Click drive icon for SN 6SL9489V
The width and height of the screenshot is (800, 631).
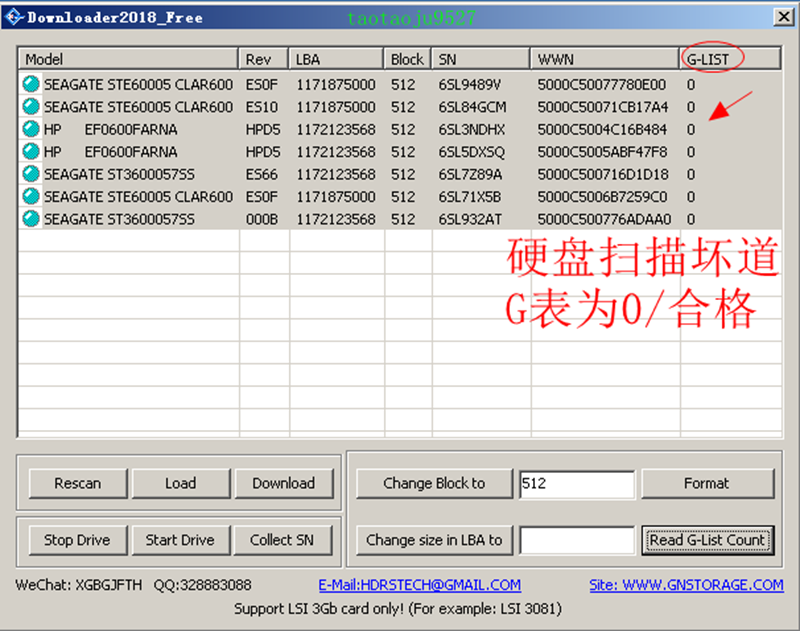tap(31, 84)
